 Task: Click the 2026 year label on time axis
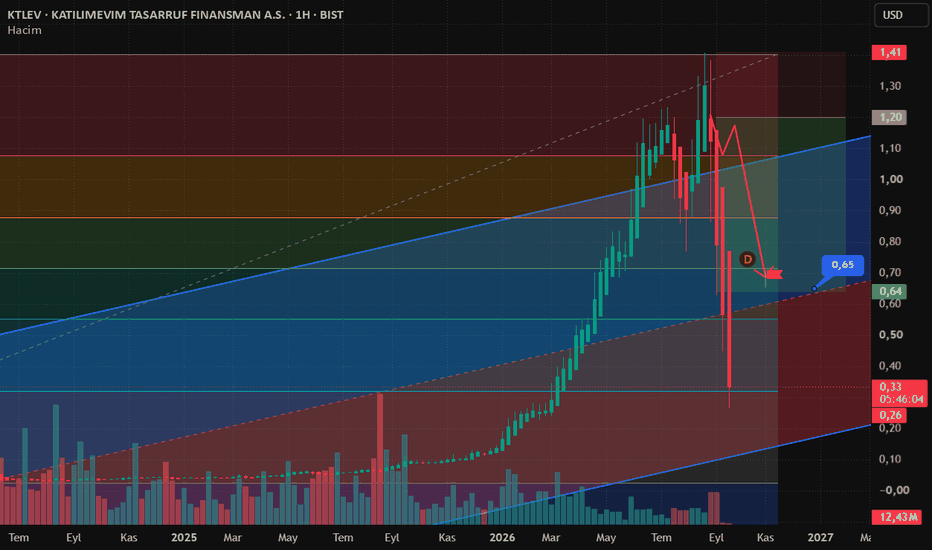pos(502,538)
